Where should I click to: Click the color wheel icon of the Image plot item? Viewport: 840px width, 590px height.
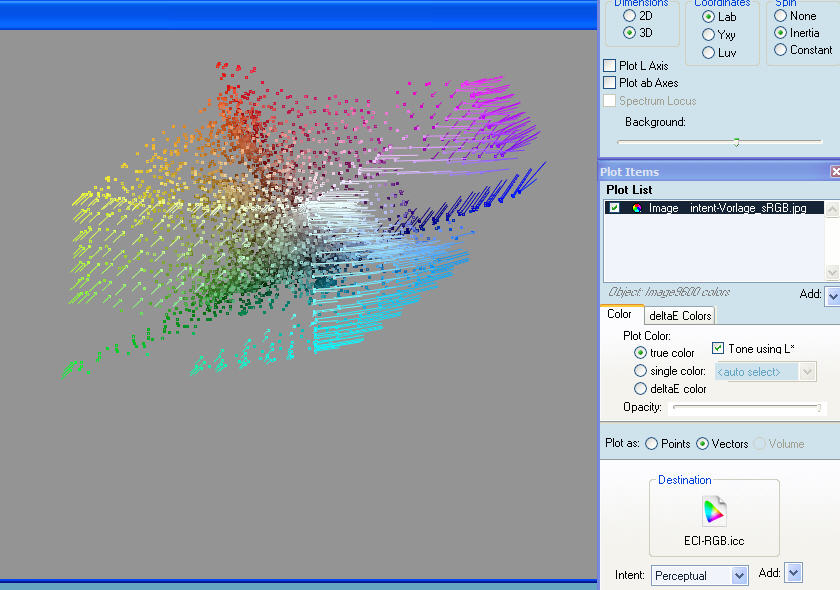point(636,208)
